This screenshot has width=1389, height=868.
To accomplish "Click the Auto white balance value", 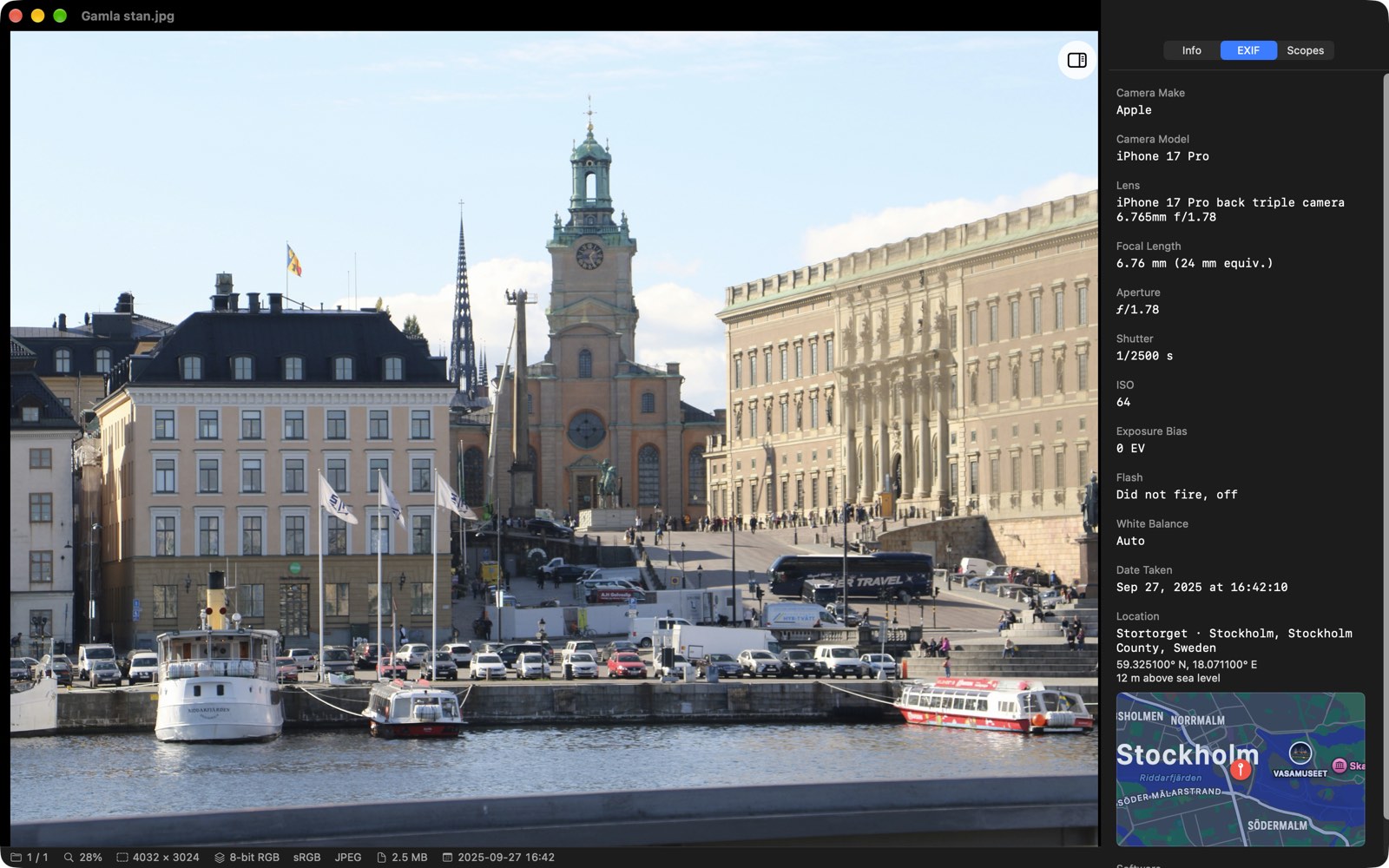I will [x=1130, y=541].
